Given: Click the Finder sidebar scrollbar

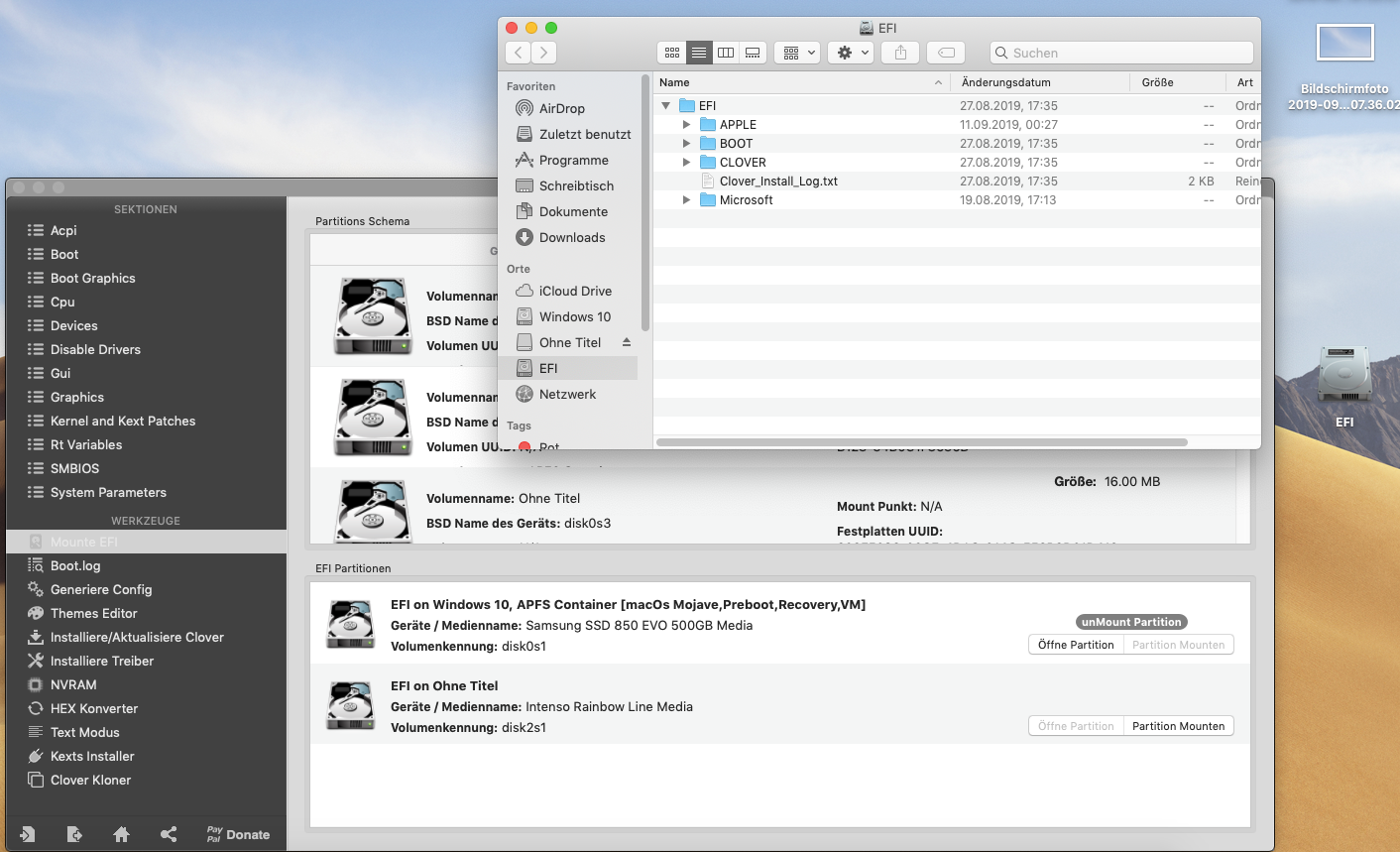Looking at the screenshot, I should (645, 202).
